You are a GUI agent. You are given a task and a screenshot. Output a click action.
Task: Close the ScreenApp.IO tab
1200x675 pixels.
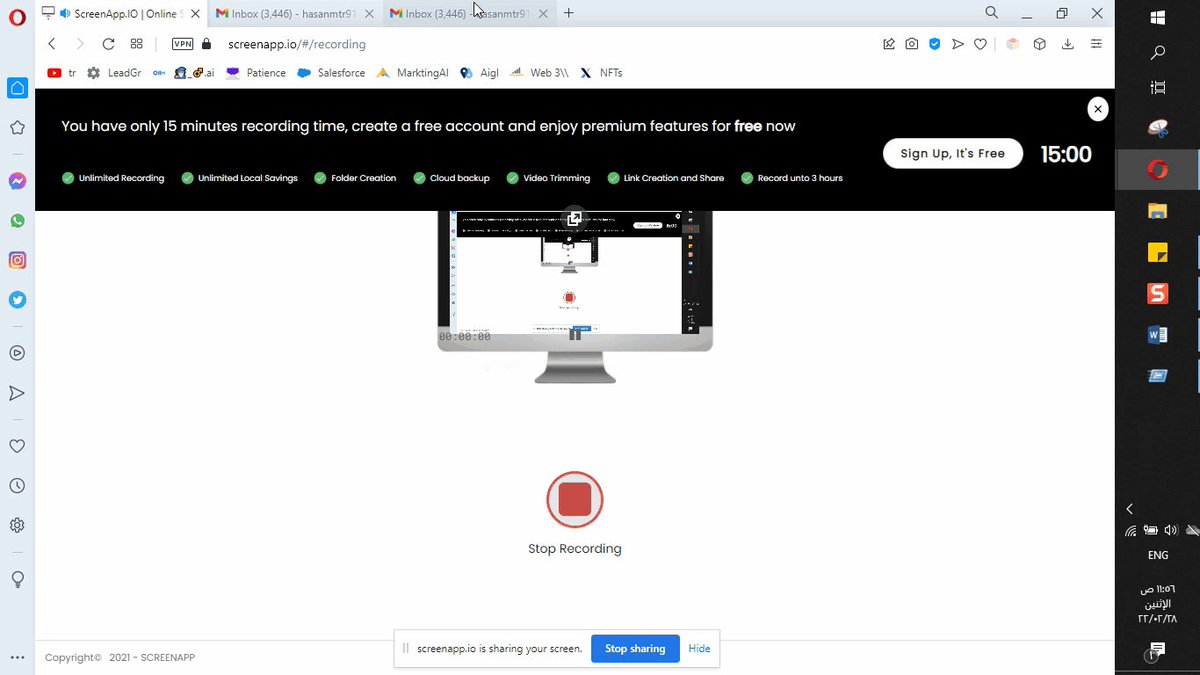(195, 14)
